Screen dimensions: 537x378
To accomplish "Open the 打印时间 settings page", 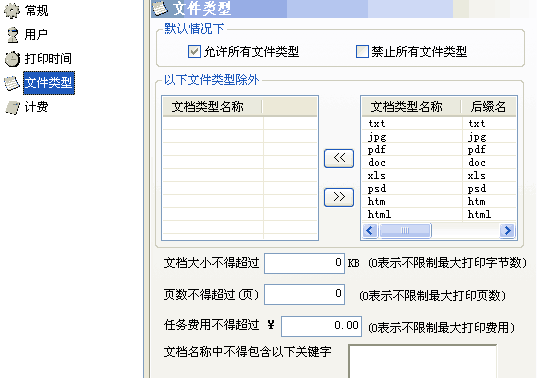I will 48,59.
